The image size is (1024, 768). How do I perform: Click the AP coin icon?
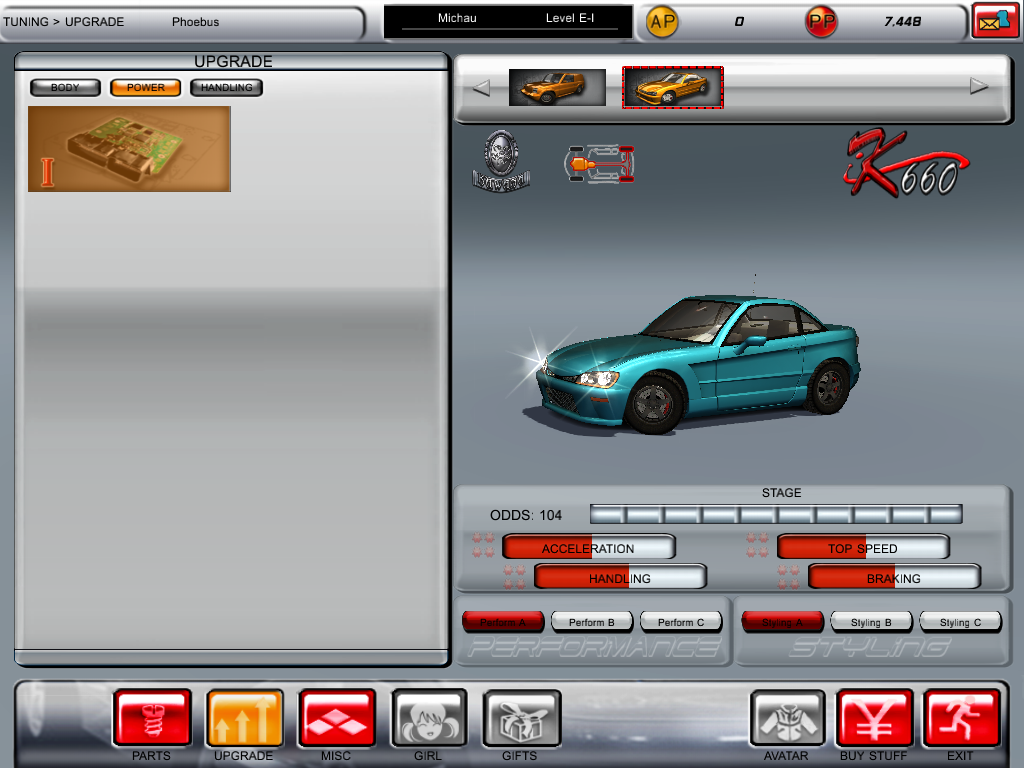662,22
